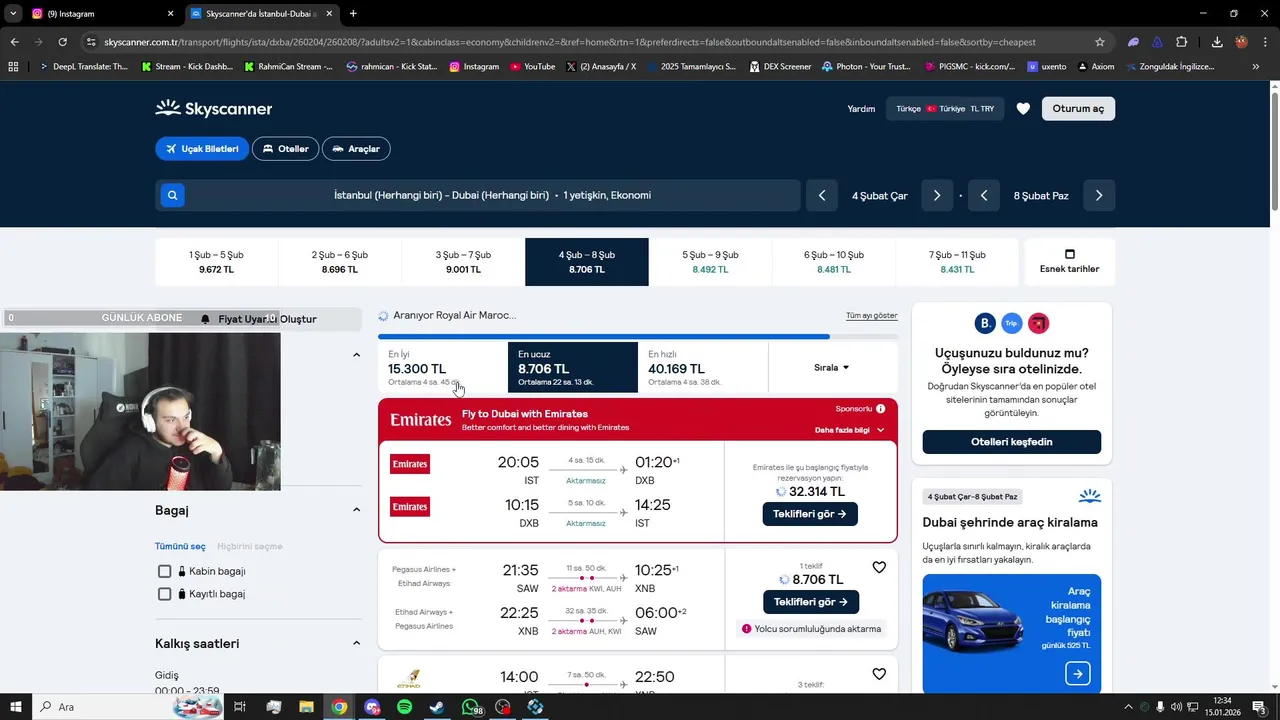Go to next return date arrow
This screenshot has height=720, width=1280.
pos(1099,195)
